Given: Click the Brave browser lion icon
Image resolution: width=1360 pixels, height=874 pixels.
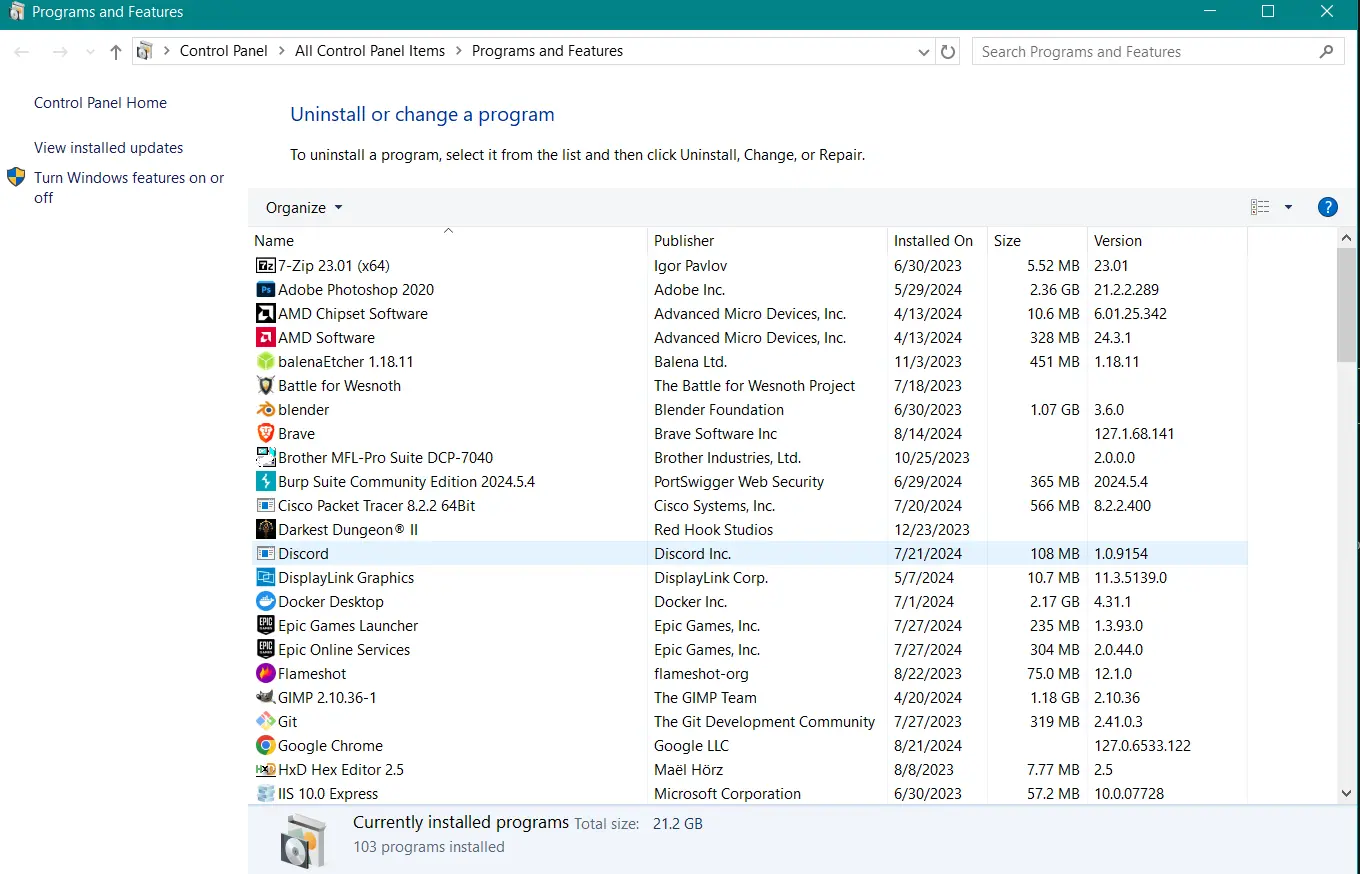Looking at the screenshot, I should pos(265,434).
